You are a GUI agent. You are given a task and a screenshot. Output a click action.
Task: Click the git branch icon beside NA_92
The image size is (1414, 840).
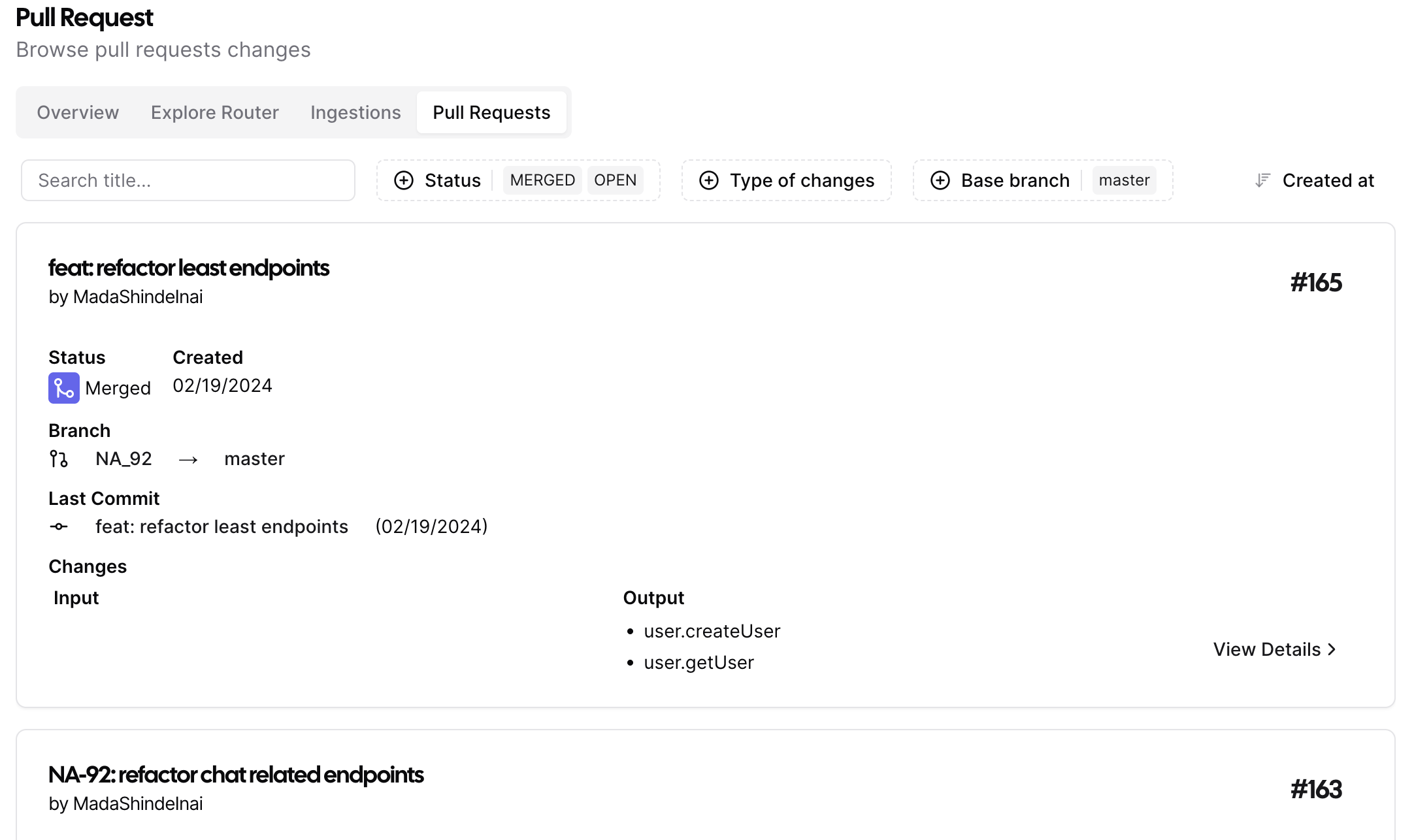[59, 459]
